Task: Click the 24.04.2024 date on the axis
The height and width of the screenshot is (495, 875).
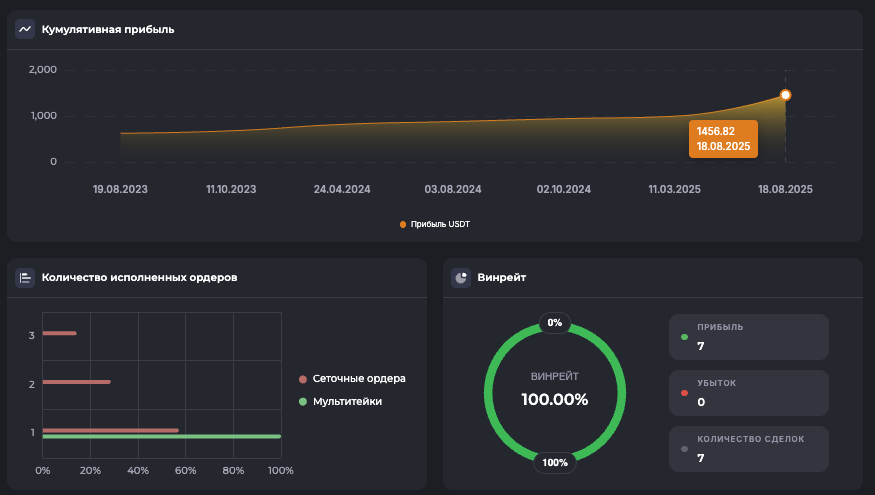Action: (342, 188)
